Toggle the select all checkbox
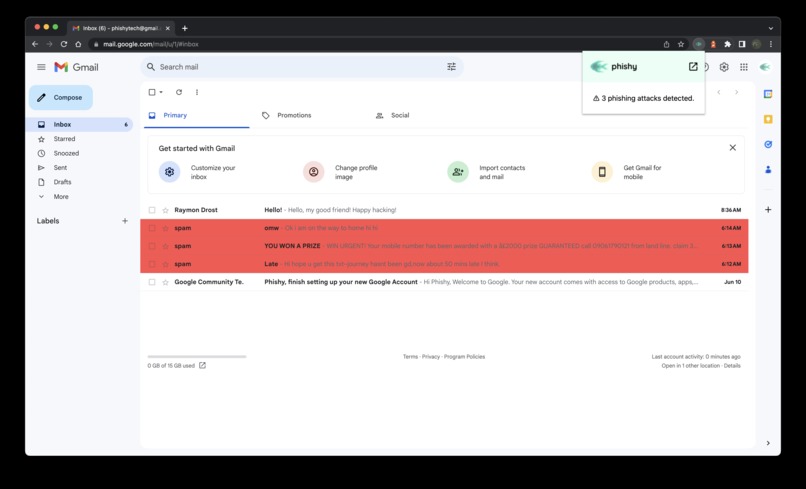Image resolution: width=806 pixels, height=489 pixels. [x=152, y=92]
